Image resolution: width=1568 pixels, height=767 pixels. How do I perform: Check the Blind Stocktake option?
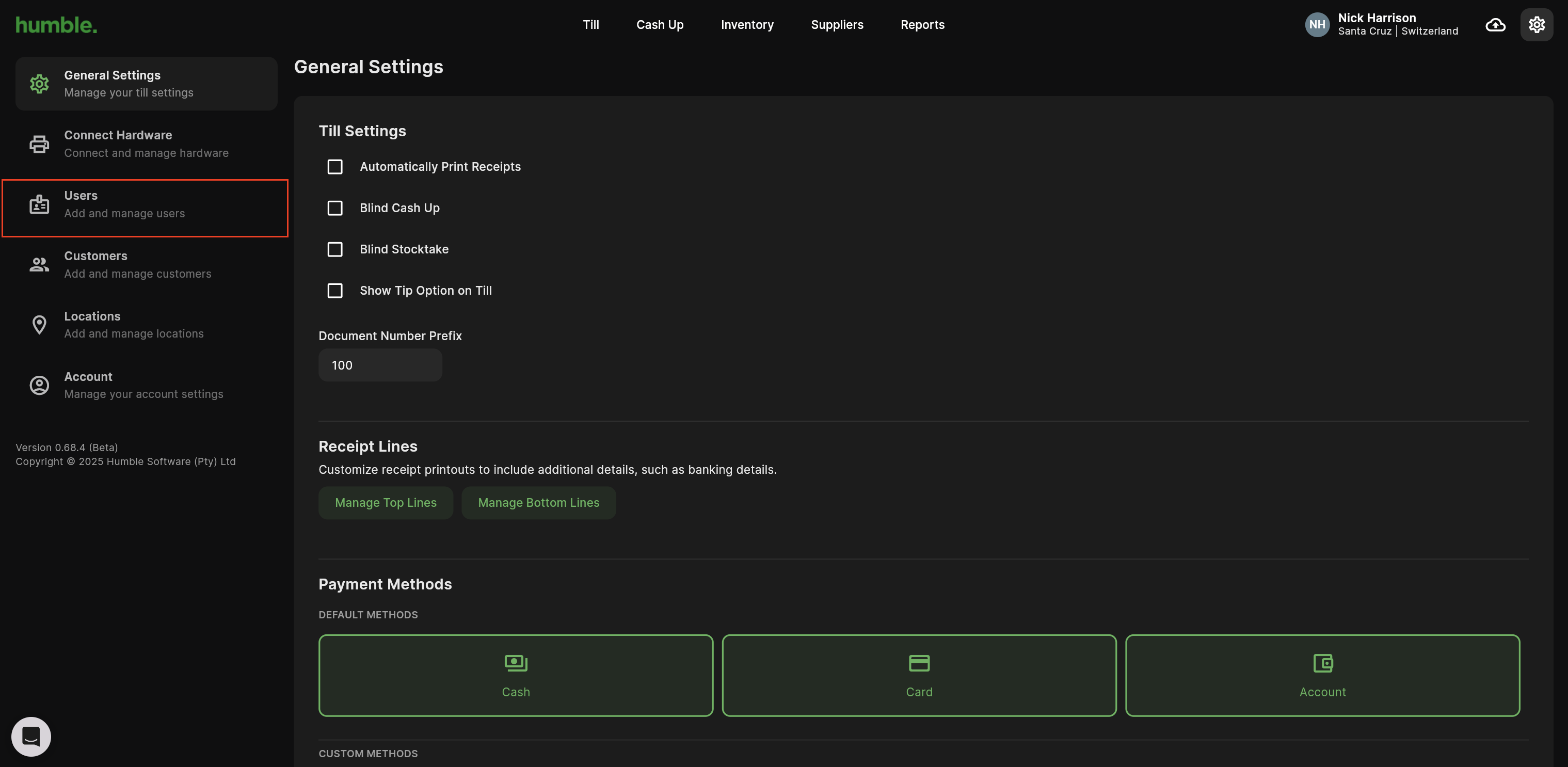pyautogui.click(x=335, y=250)
